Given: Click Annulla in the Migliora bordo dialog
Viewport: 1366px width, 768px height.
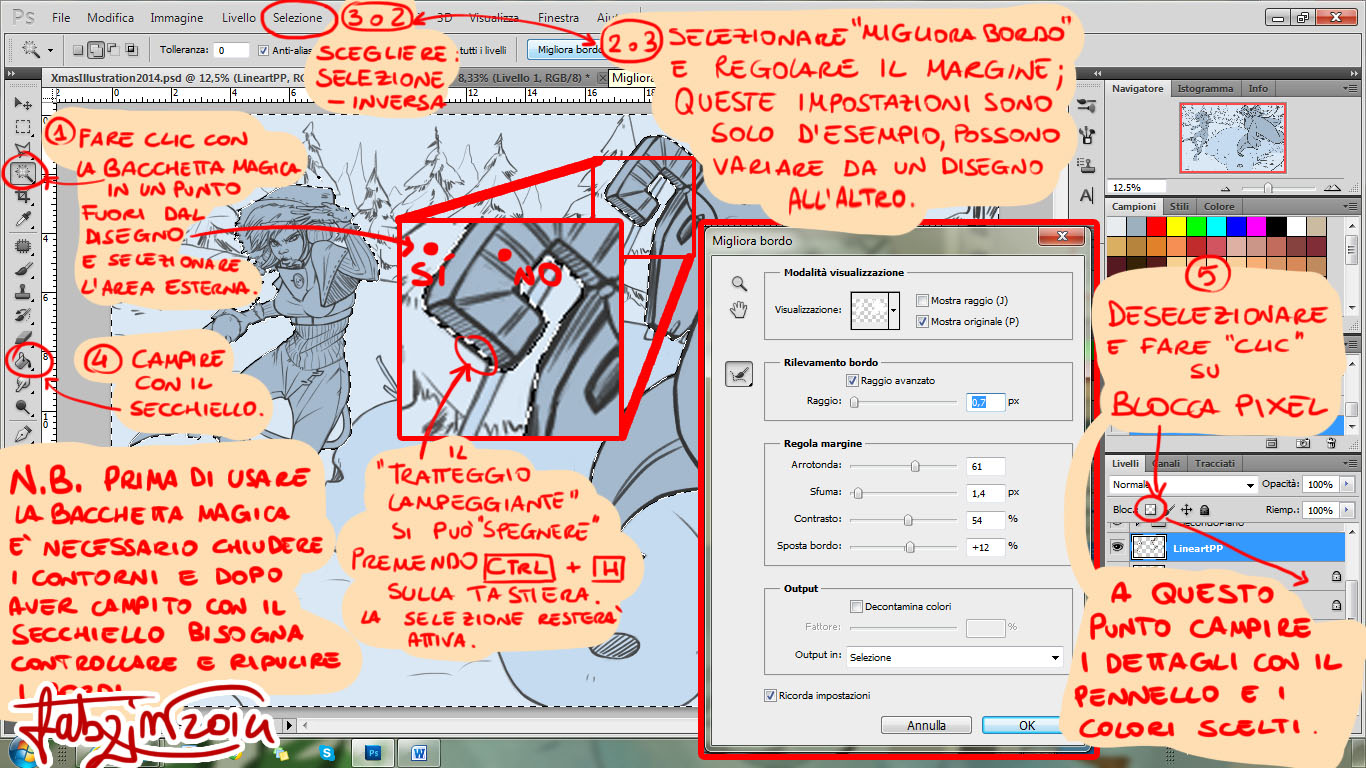Looking at the screenshot, I should click(926, 726).
